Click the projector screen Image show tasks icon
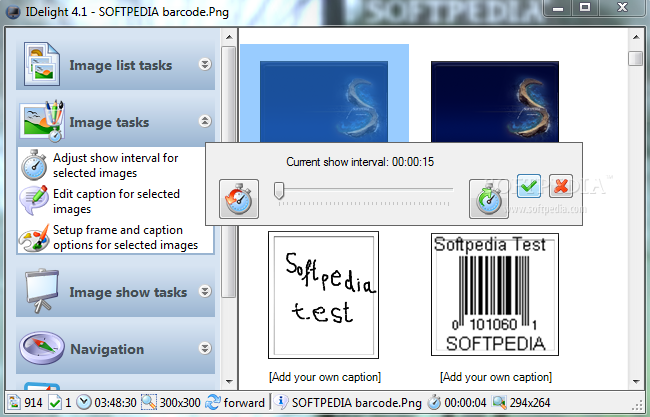Image resolution: width=650 pixels, height=417 pixels. (41, 291)
